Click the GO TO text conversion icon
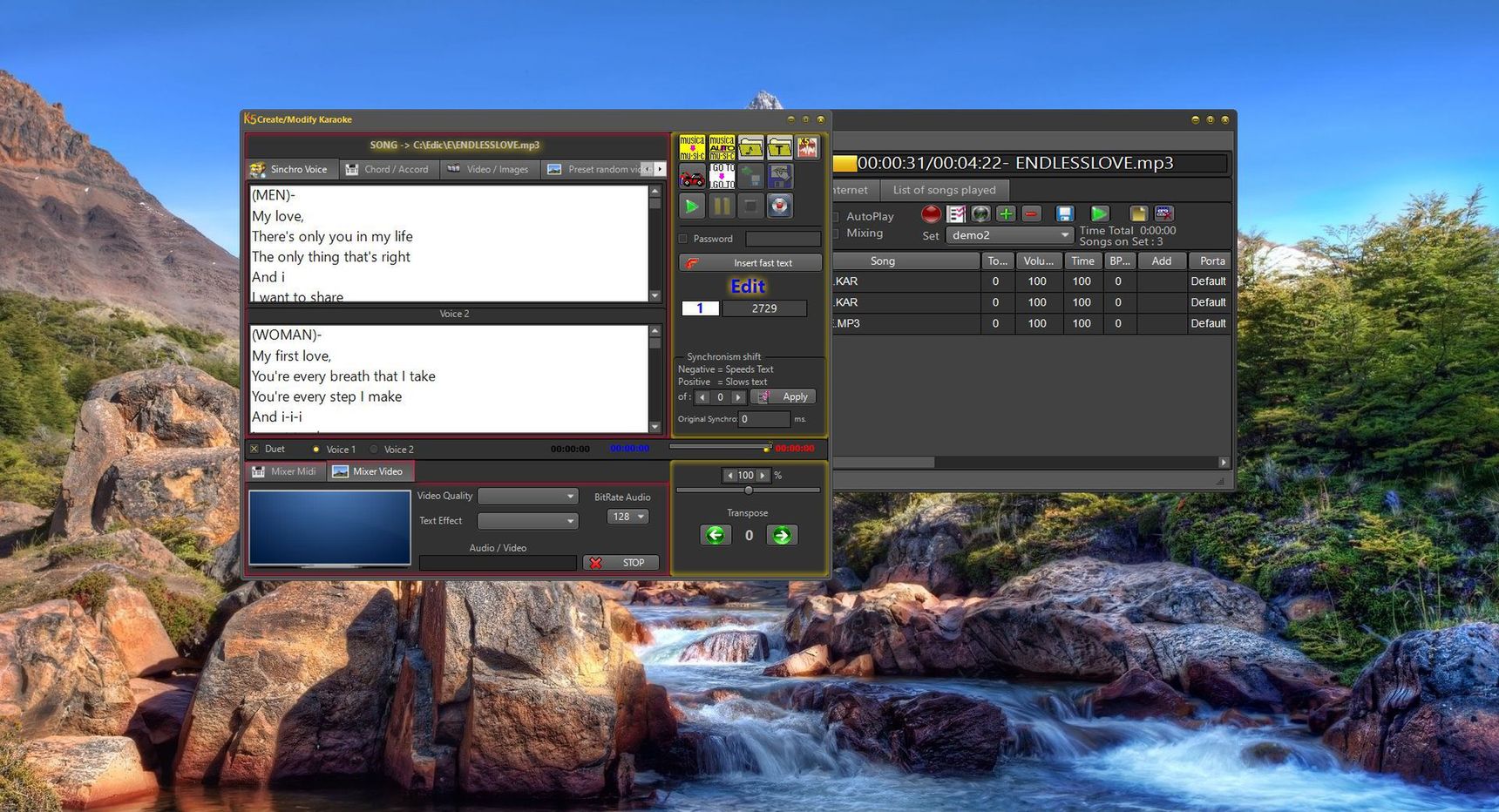Screen dimensions: 1499x812 coord(722,177)
